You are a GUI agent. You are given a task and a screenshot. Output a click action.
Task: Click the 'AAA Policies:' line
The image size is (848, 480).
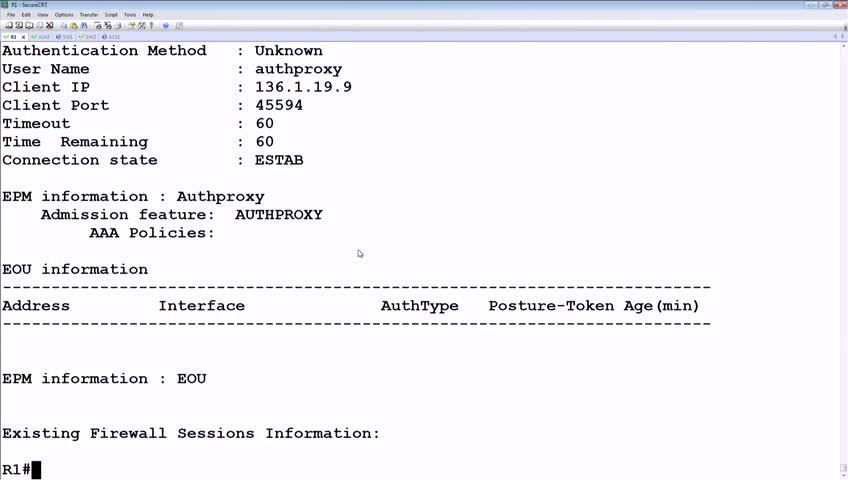[x=152, y=233]
